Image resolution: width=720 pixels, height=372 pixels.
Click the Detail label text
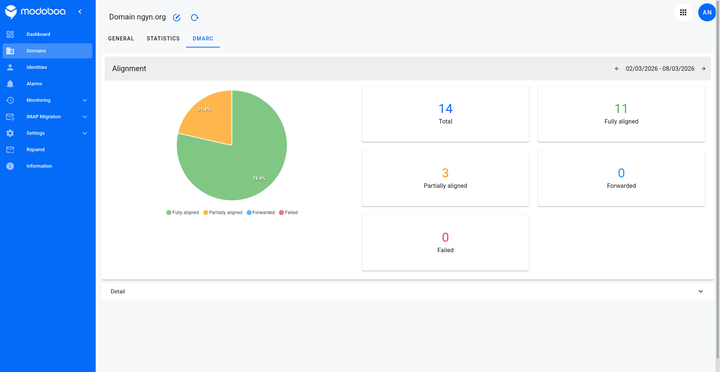pos(118,292)
